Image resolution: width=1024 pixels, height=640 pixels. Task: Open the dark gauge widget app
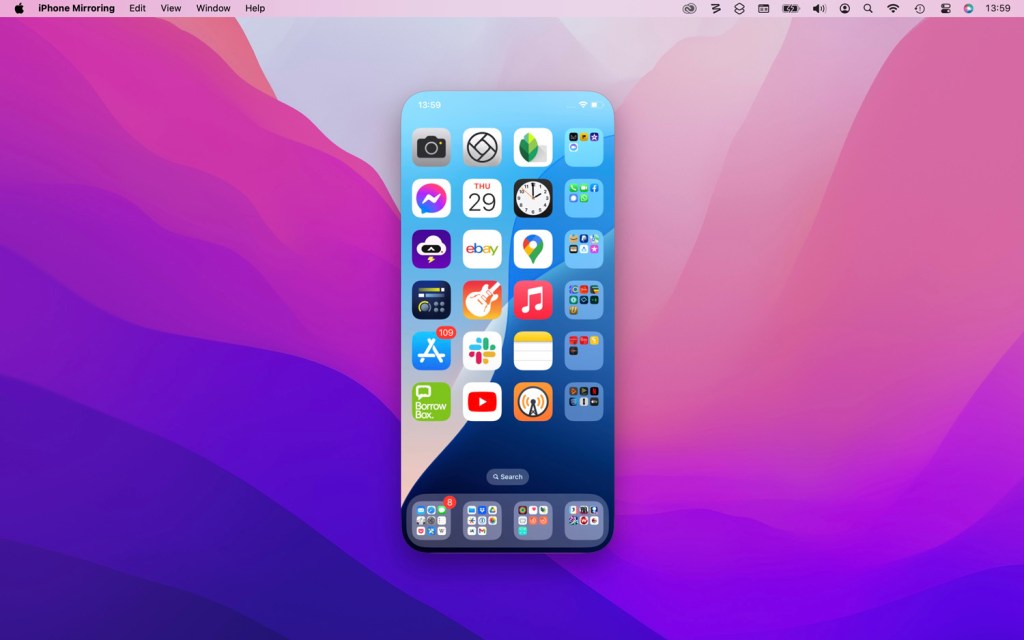click(x=431, y=300)
